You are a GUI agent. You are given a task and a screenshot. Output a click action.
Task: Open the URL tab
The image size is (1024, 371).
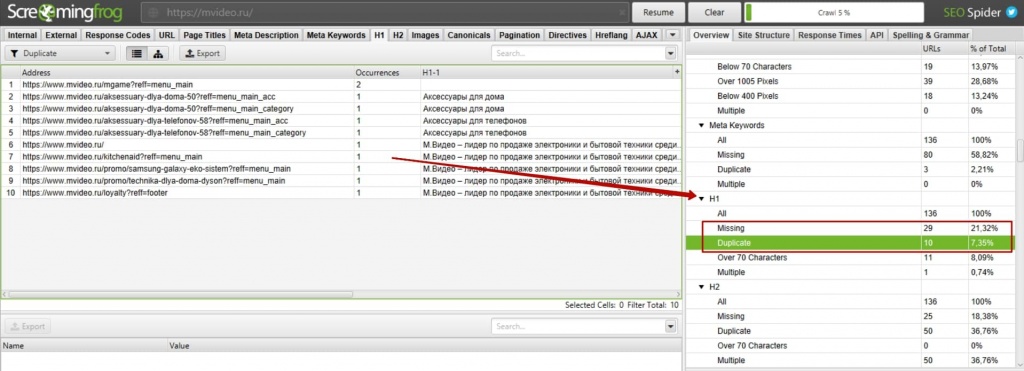point(167,35)
